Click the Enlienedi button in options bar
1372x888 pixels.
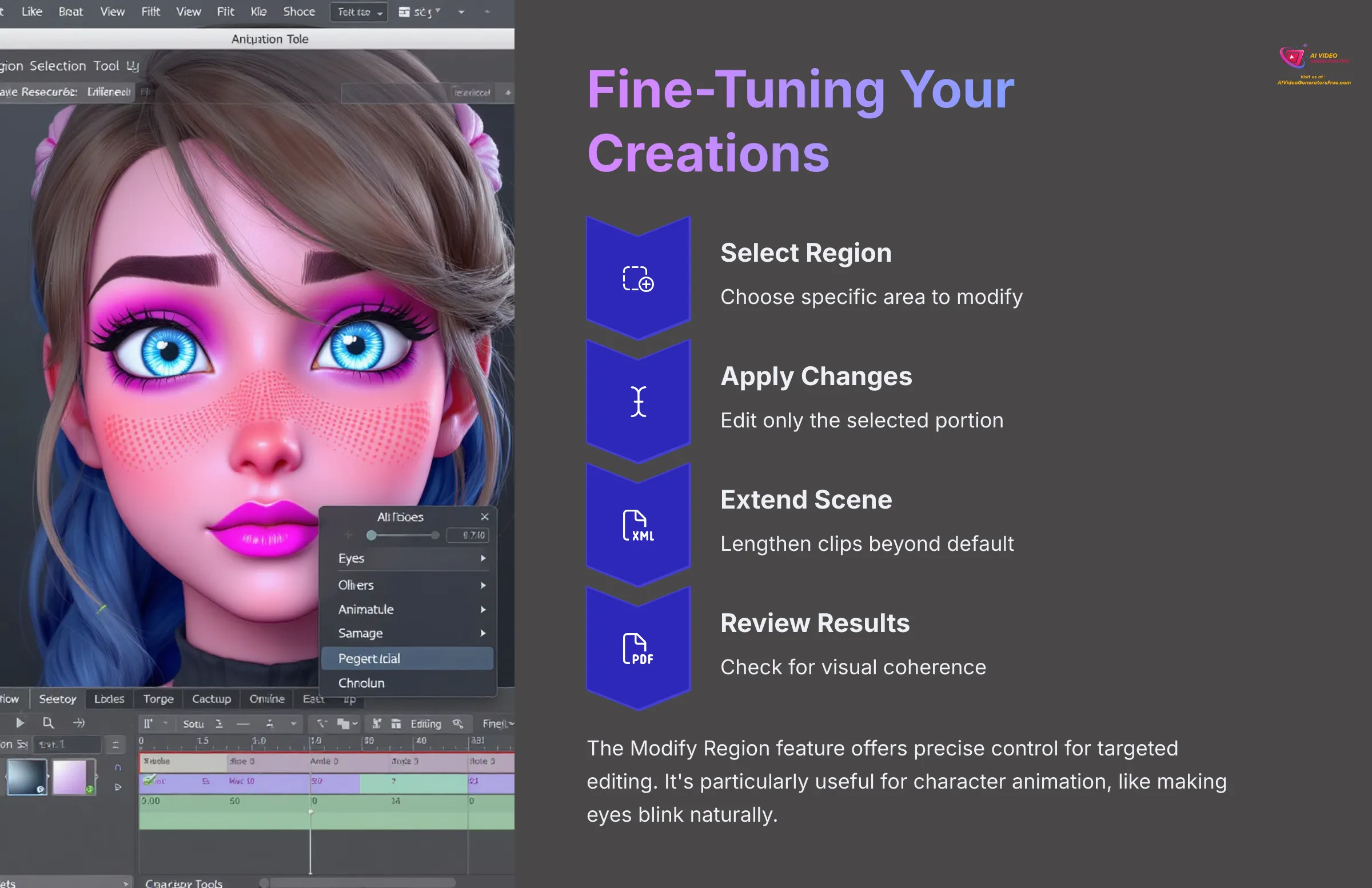point(109,91)
